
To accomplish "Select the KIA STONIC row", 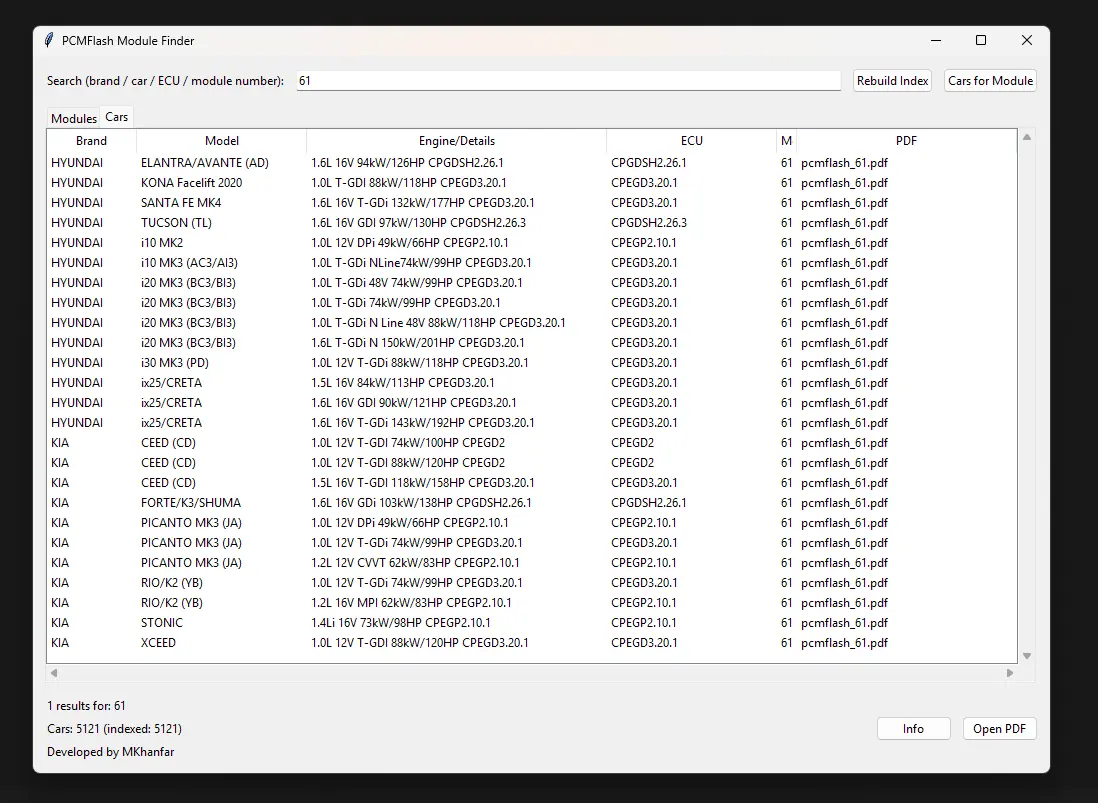I will pos(300,622).
